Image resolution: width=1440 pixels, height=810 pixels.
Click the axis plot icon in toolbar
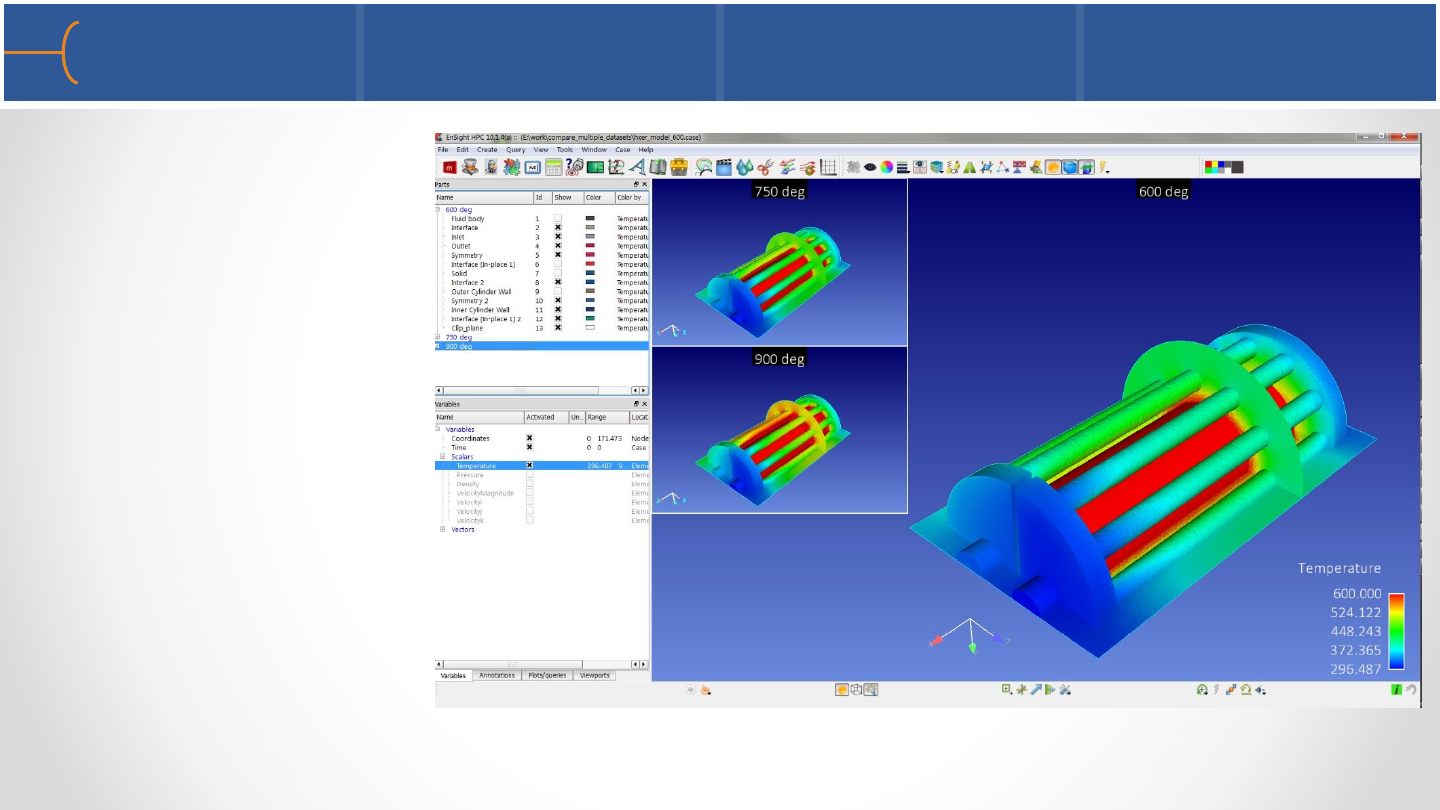coord(616,167)
